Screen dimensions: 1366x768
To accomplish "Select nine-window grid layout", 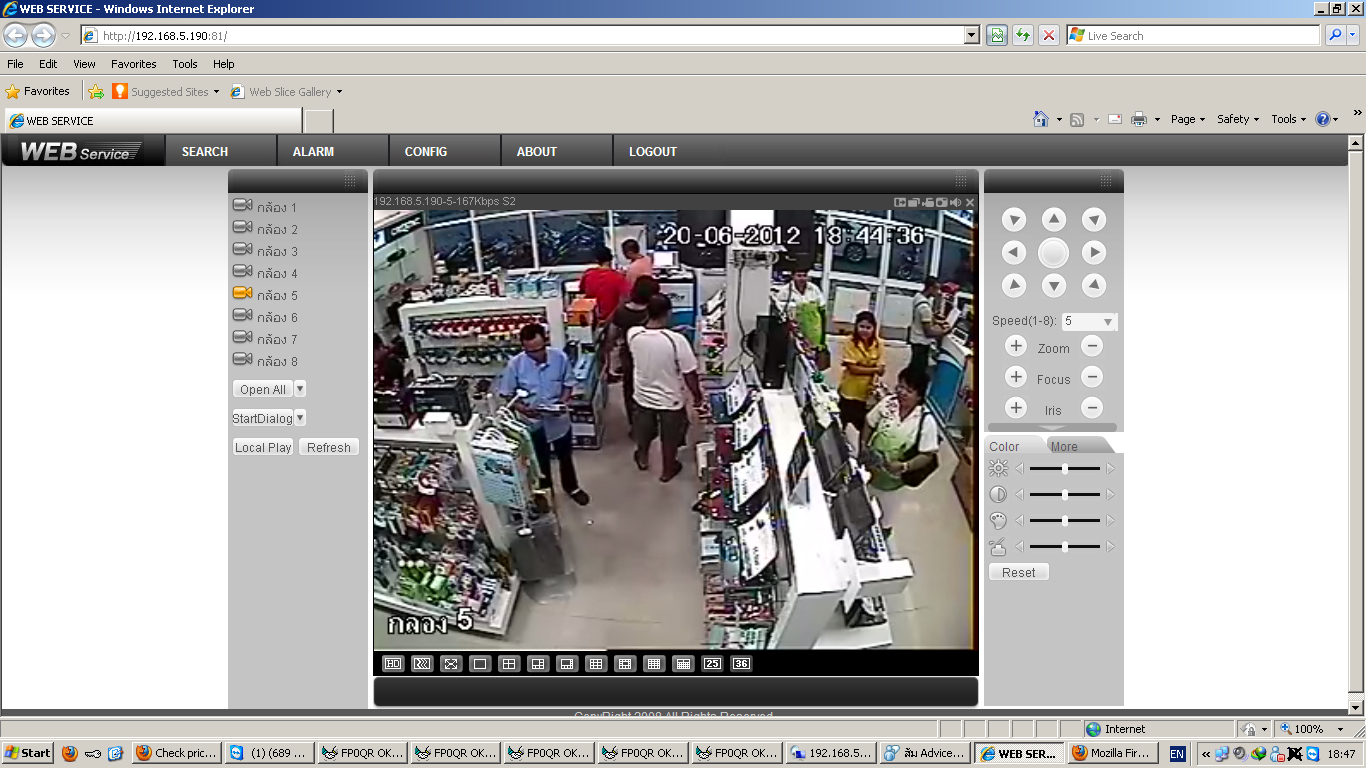I will point(596,663).
